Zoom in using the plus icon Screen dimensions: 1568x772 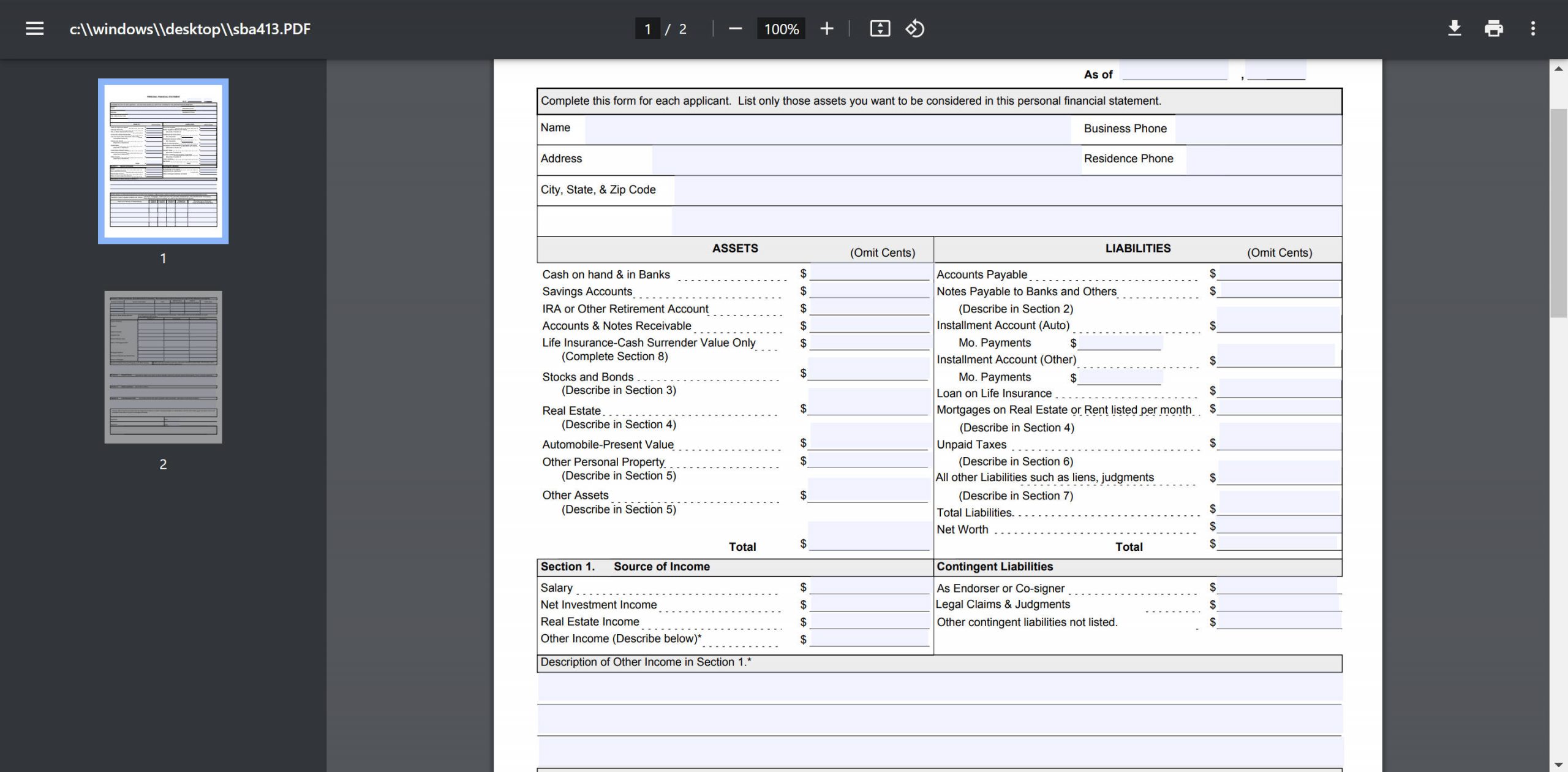[826, 29]
